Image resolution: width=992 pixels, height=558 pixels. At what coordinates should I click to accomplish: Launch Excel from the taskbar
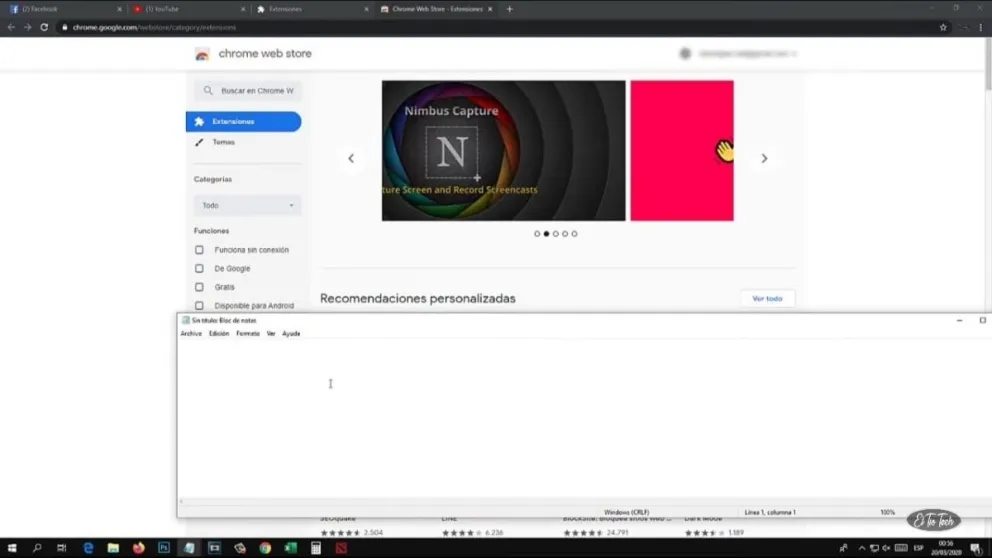pyautogui.click(x=290, y=548)
